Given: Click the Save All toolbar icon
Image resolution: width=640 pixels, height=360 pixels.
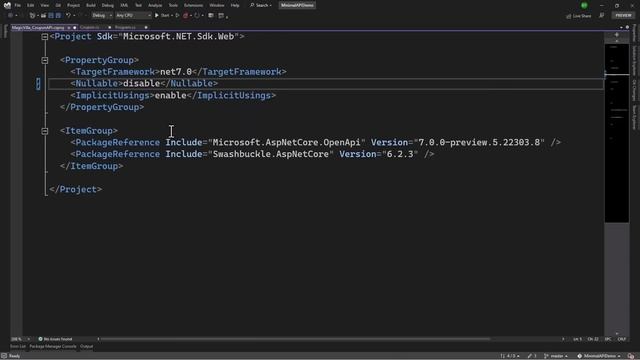Looking at the screenshot, I should pyautogui.click(x=58, y=16).
